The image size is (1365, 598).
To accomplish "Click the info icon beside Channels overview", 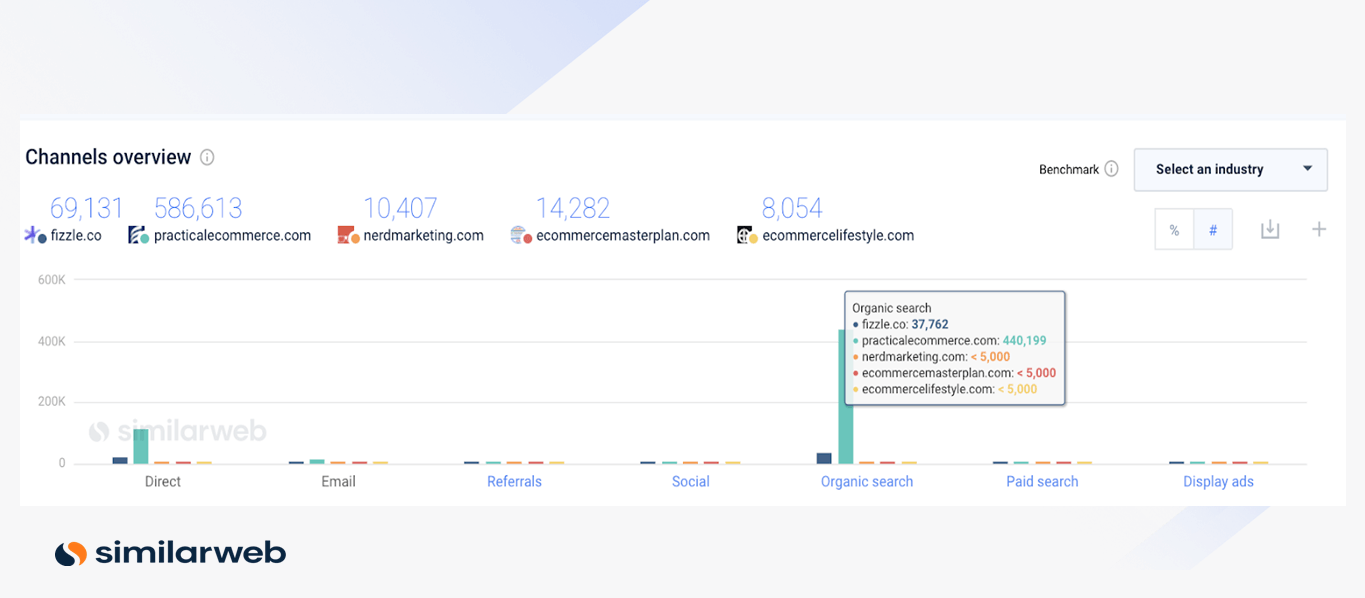I will point(207,158).
